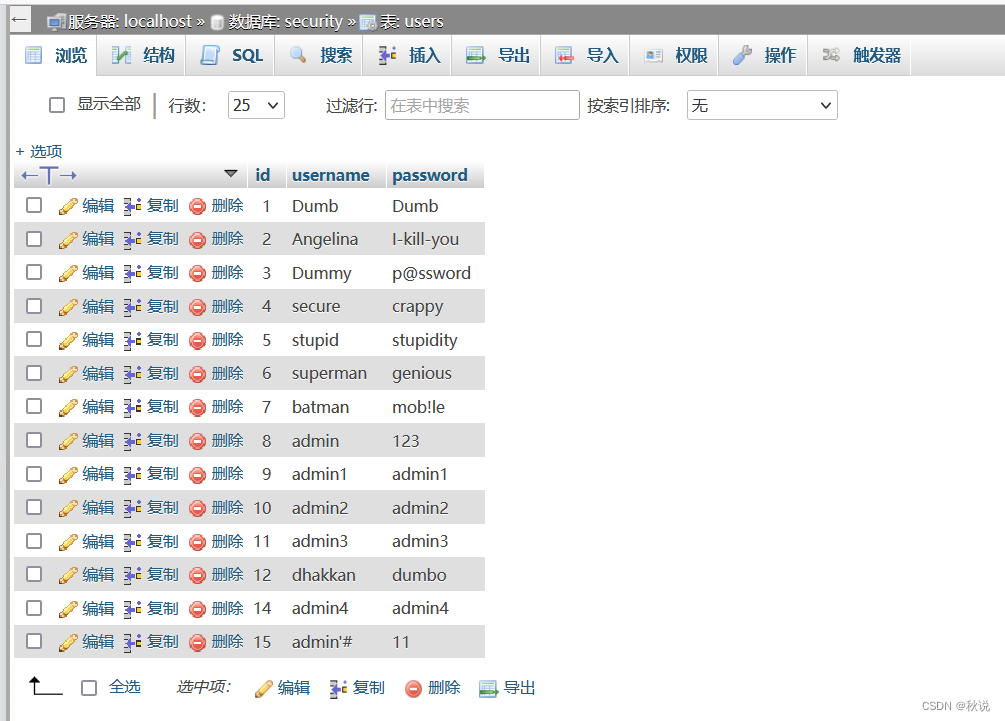
Task: Click the bottom pencil edit-selected icon
Action: tap(263, 688)
